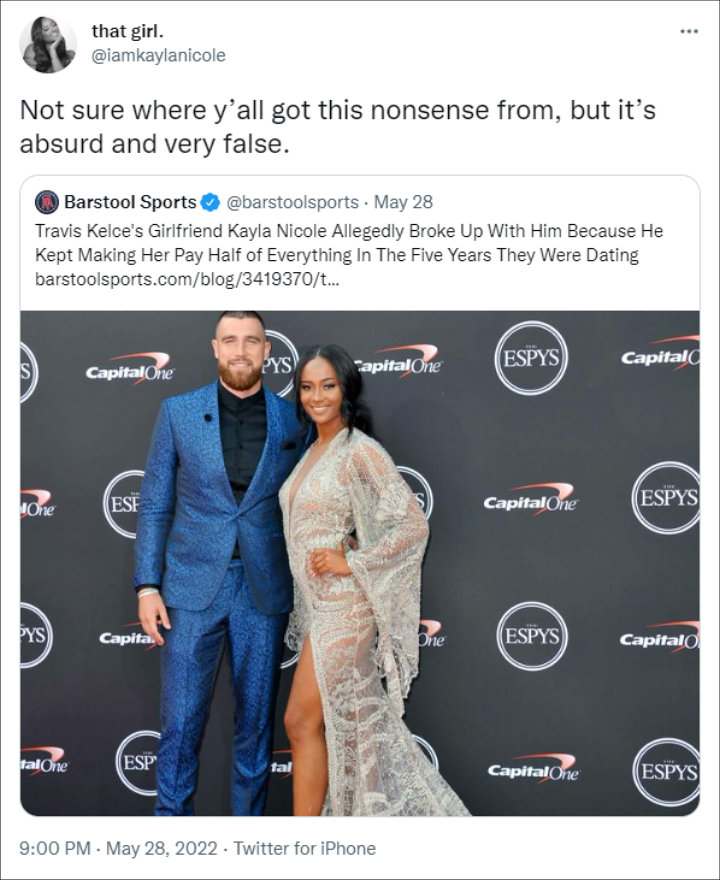The height and width of the screenshot is (880, 720).
Task: Click the 9:00 PM tweet timestamp
Action: click(x=55, y=848)
